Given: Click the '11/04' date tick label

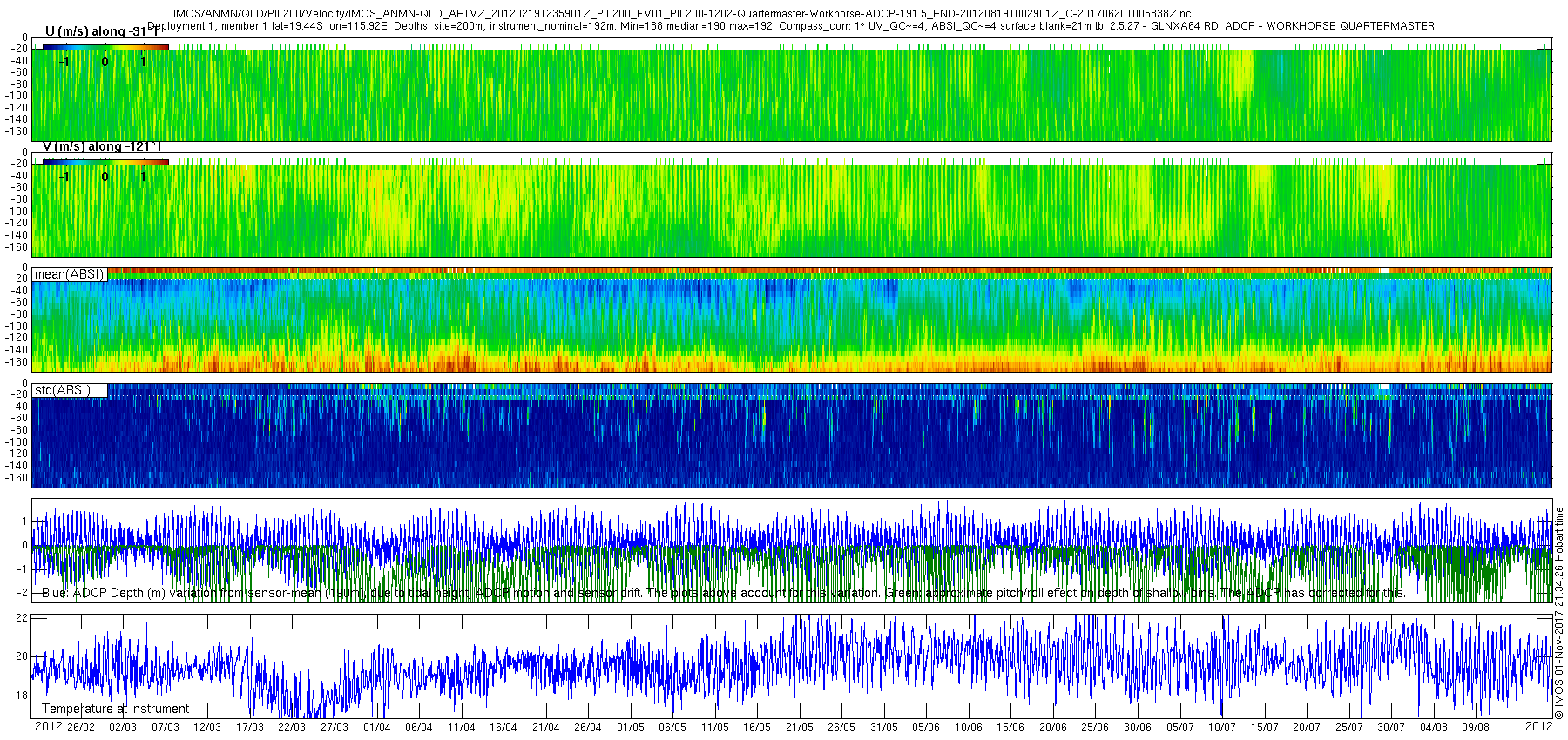Looking at the screenshot, I should 462,728.
